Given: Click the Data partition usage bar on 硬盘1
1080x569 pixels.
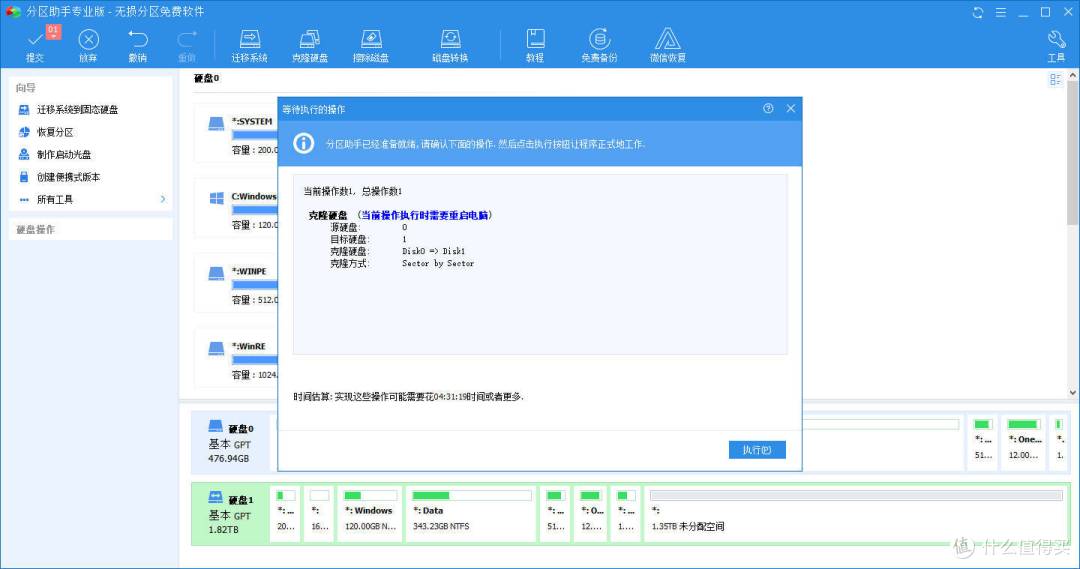Looking at the screenshot, I should (472, 495).
